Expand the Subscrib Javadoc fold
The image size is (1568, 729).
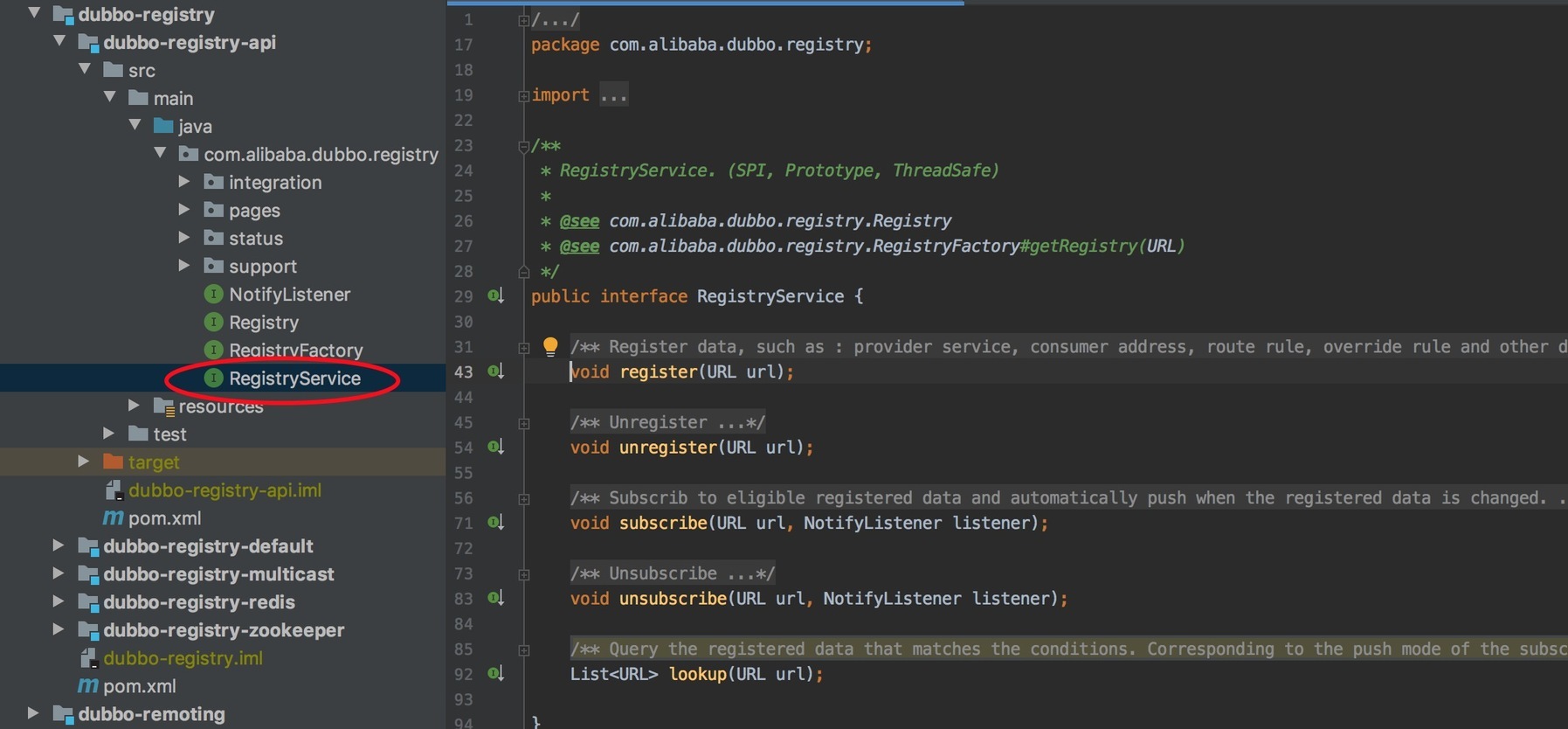coord(523,499)
